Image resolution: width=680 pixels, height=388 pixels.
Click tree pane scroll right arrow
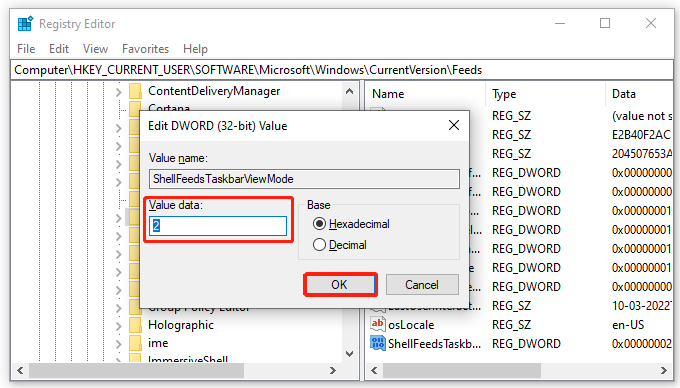[333, 371]
